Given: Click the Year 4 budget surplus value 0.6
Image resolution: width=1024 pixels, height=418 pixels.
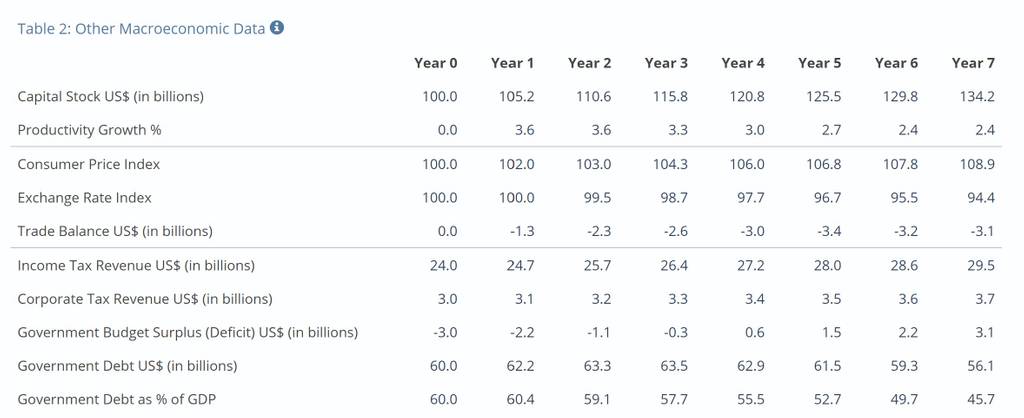Looking at the screenshot, I should point(754,332).
